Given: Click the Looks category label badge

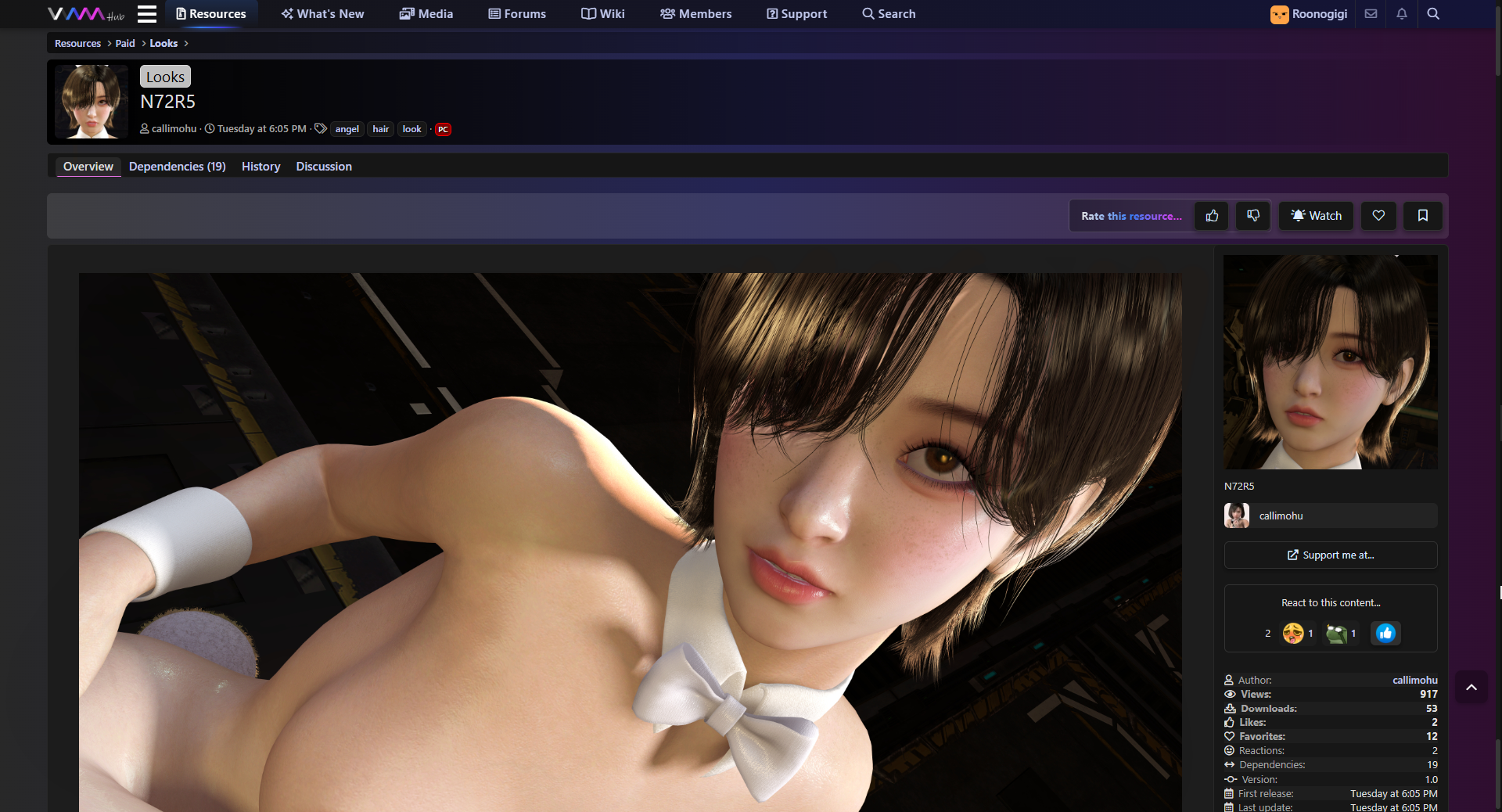Looking at the screenshot, I should tap(165, 77).
